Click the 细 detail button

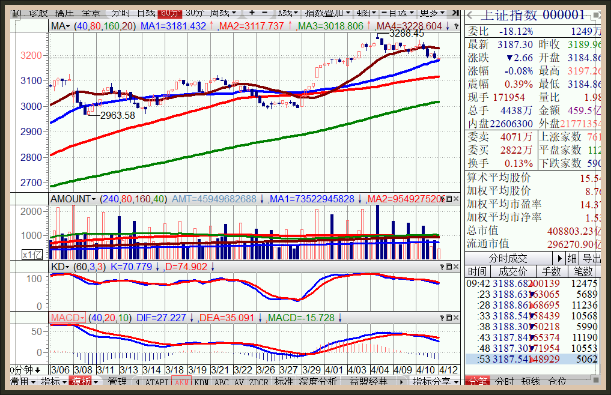click(x=572, y=259)
